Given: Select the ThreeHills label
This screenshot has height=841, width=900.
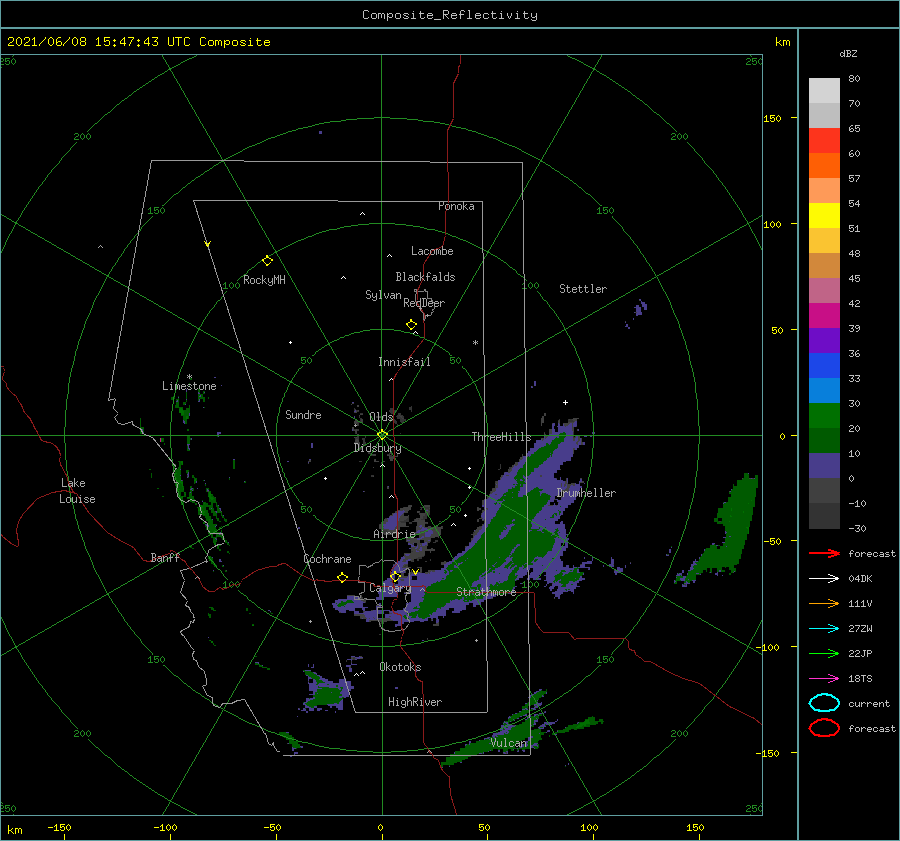Looking at the screenshot, I should 502,437.
